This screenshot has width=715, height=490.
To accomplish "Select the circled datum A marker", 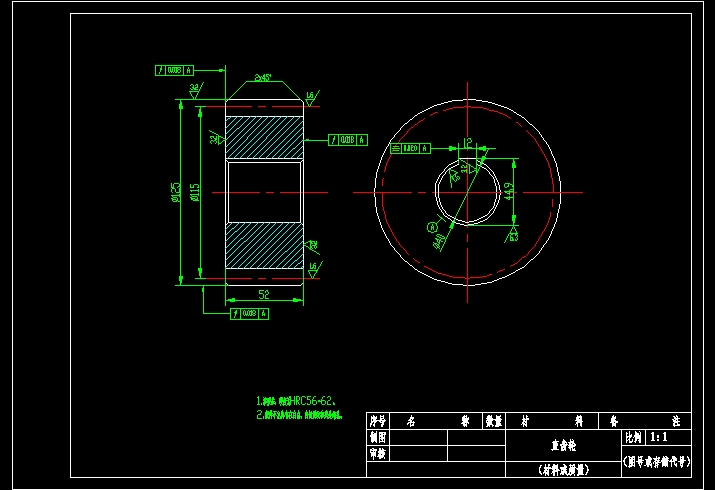I will pos(432,227).
